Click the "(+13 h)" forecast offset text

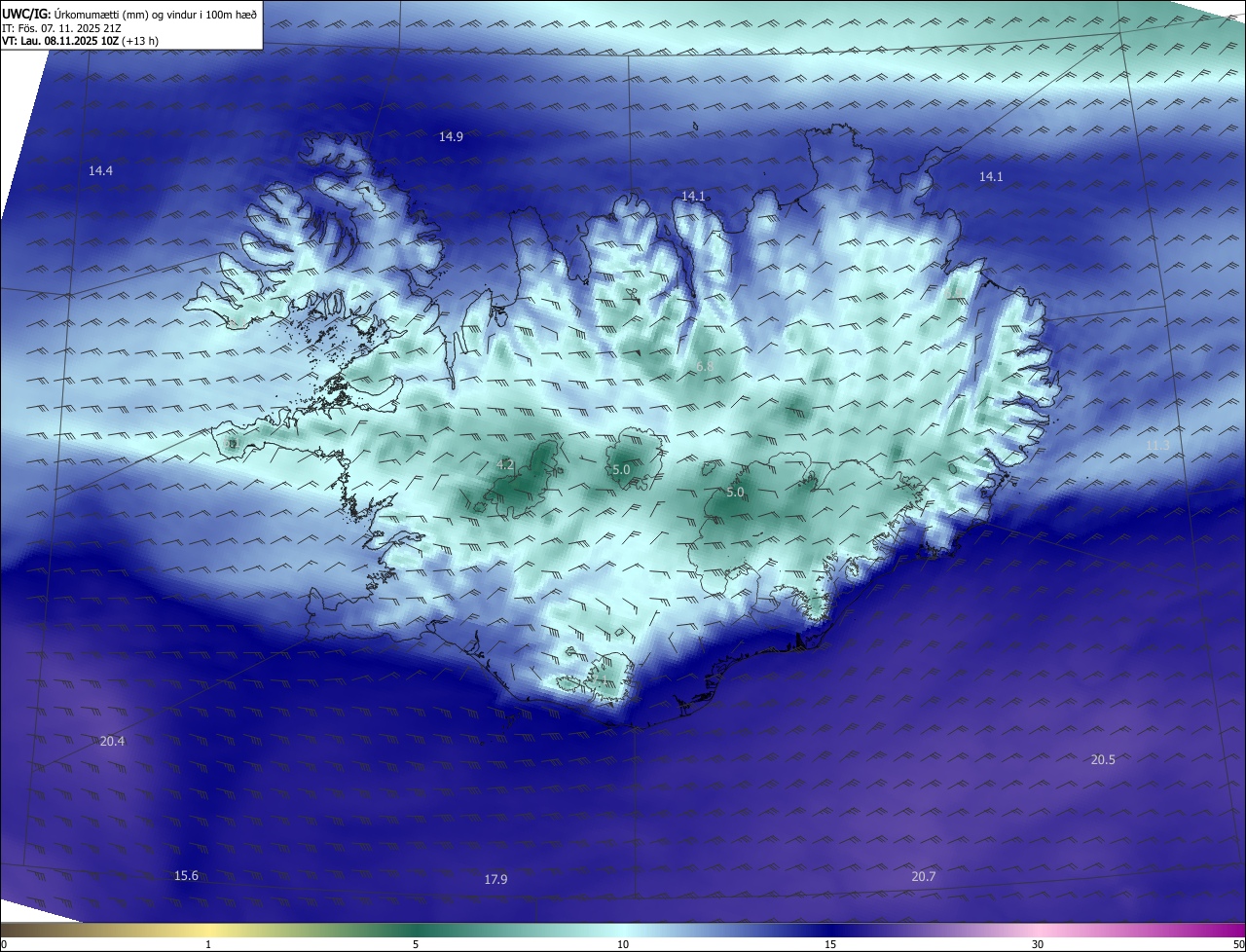[x=141, y=41]
